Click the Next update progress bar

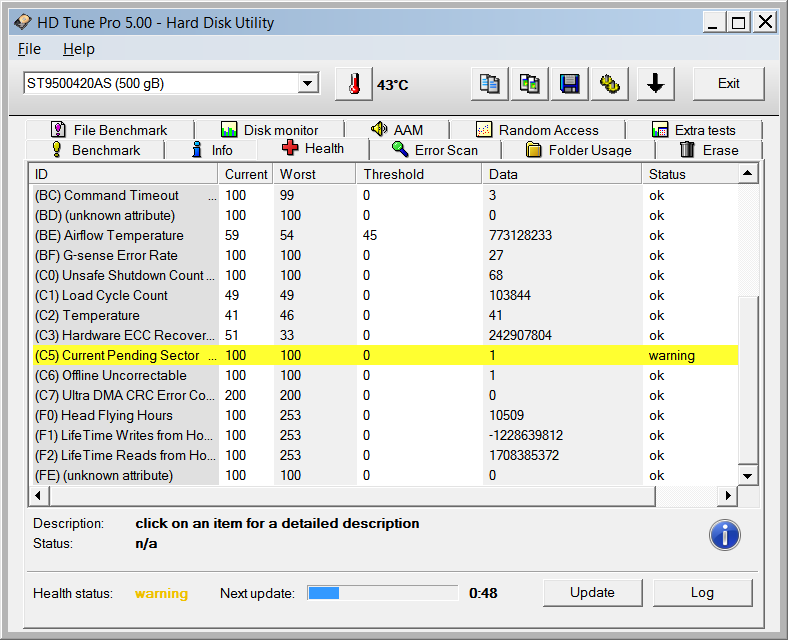tap(383, 593)
